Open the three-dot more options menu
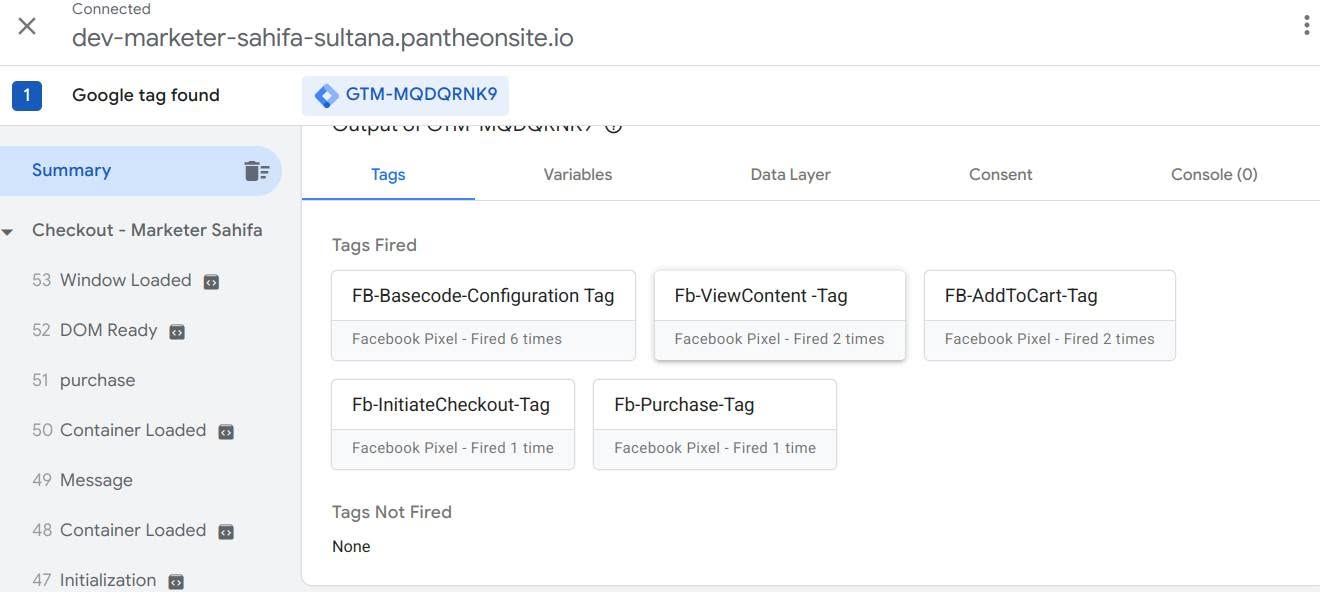This screenshot has width=1320, height=592. [1306, 26]
